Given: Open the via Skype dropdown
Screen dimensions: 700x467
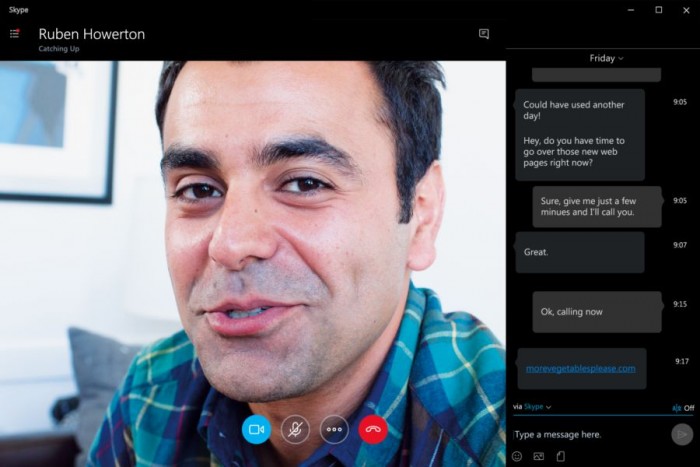Looking at the screenshot, I should tap(532, 407).
